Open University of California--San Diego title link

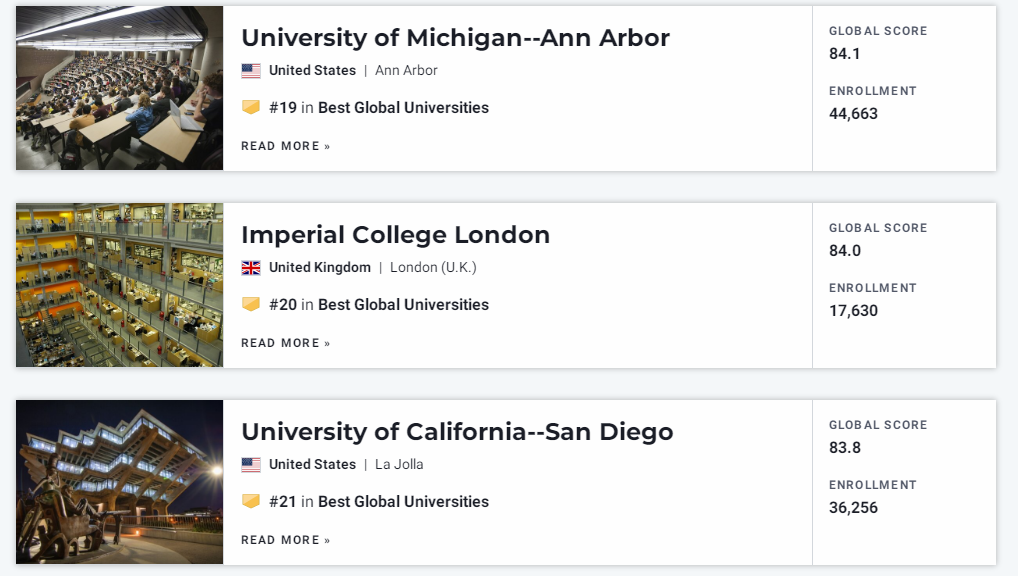click(457, 432)
